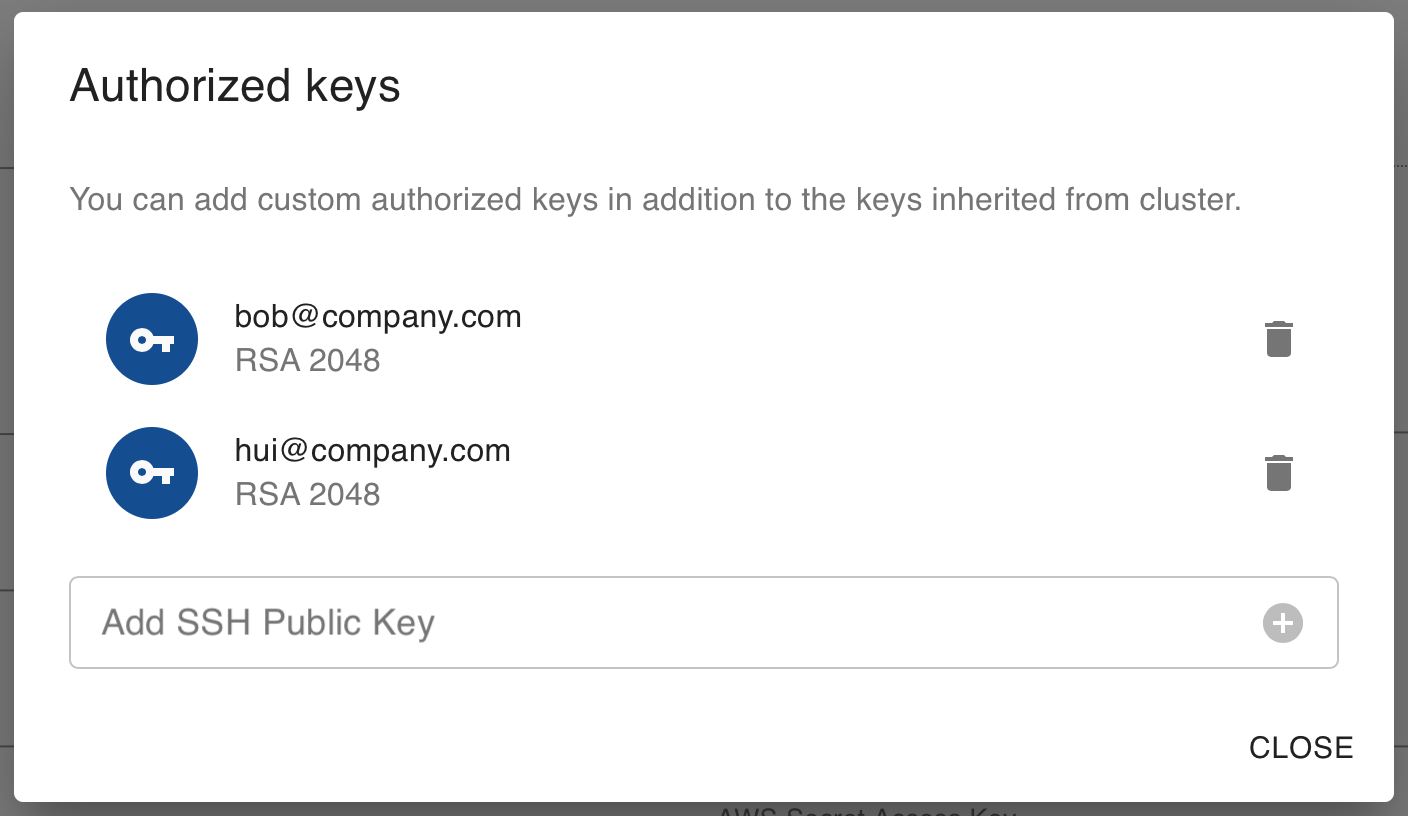Click the dimmed backdrop outside the dialog

704,808
